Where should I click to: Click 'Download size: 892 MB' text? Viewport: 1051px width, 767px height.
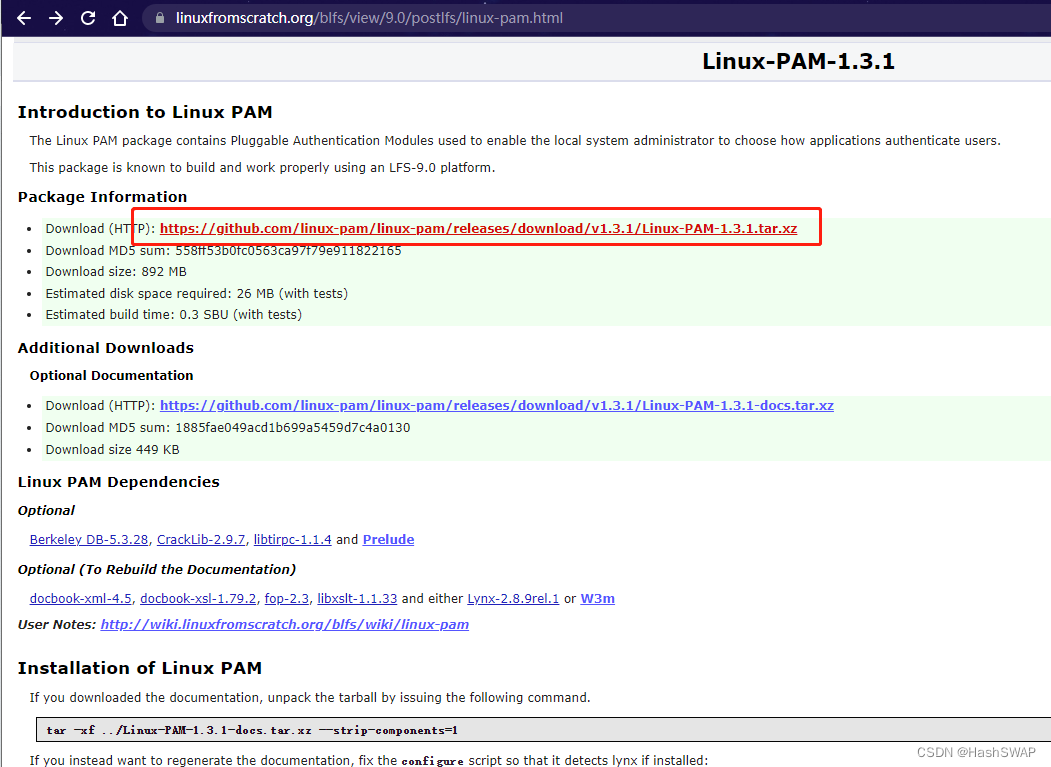pos(116,272)
